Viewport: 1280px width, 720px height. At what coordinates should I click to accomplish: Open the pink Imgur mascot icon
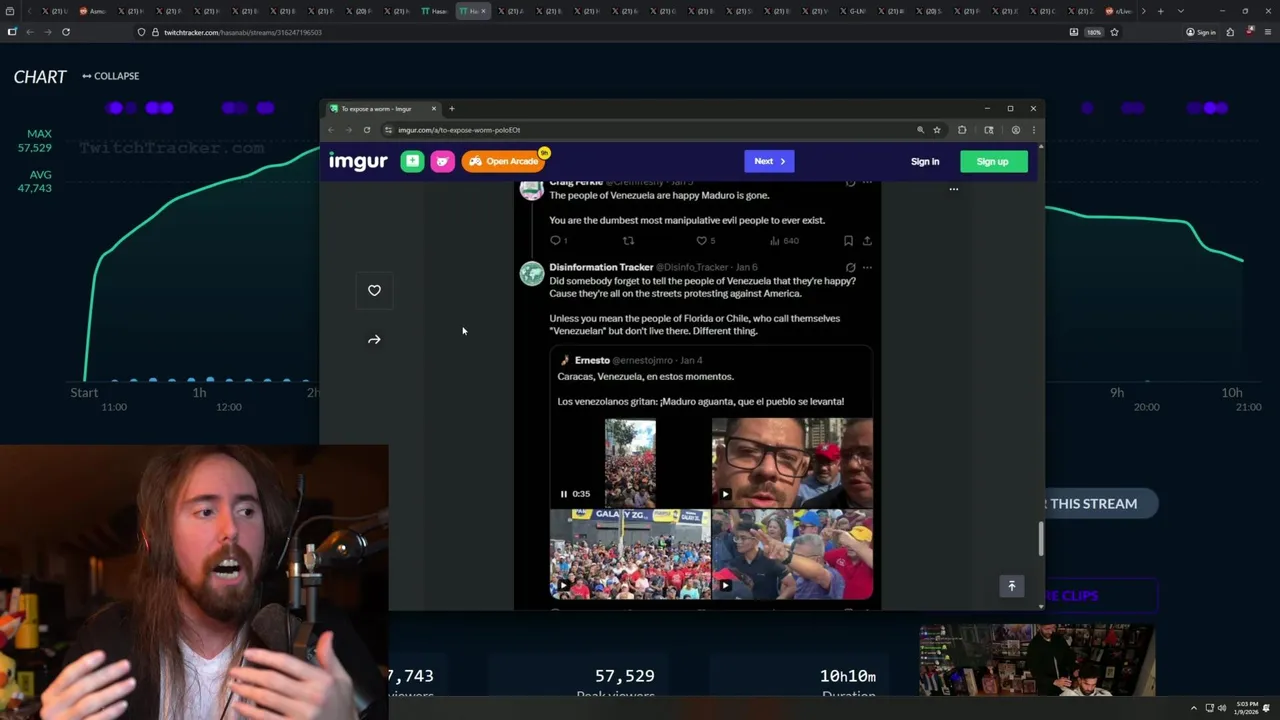click(x=442, y=161)
